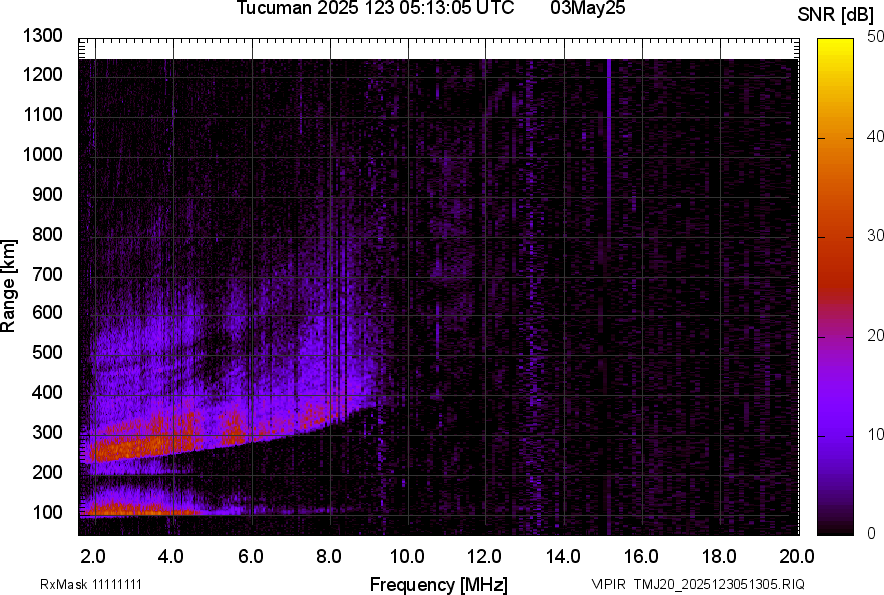
Task: Click the file name 'TMJ20_2025123051305.RIQ'
Action: 719,584
